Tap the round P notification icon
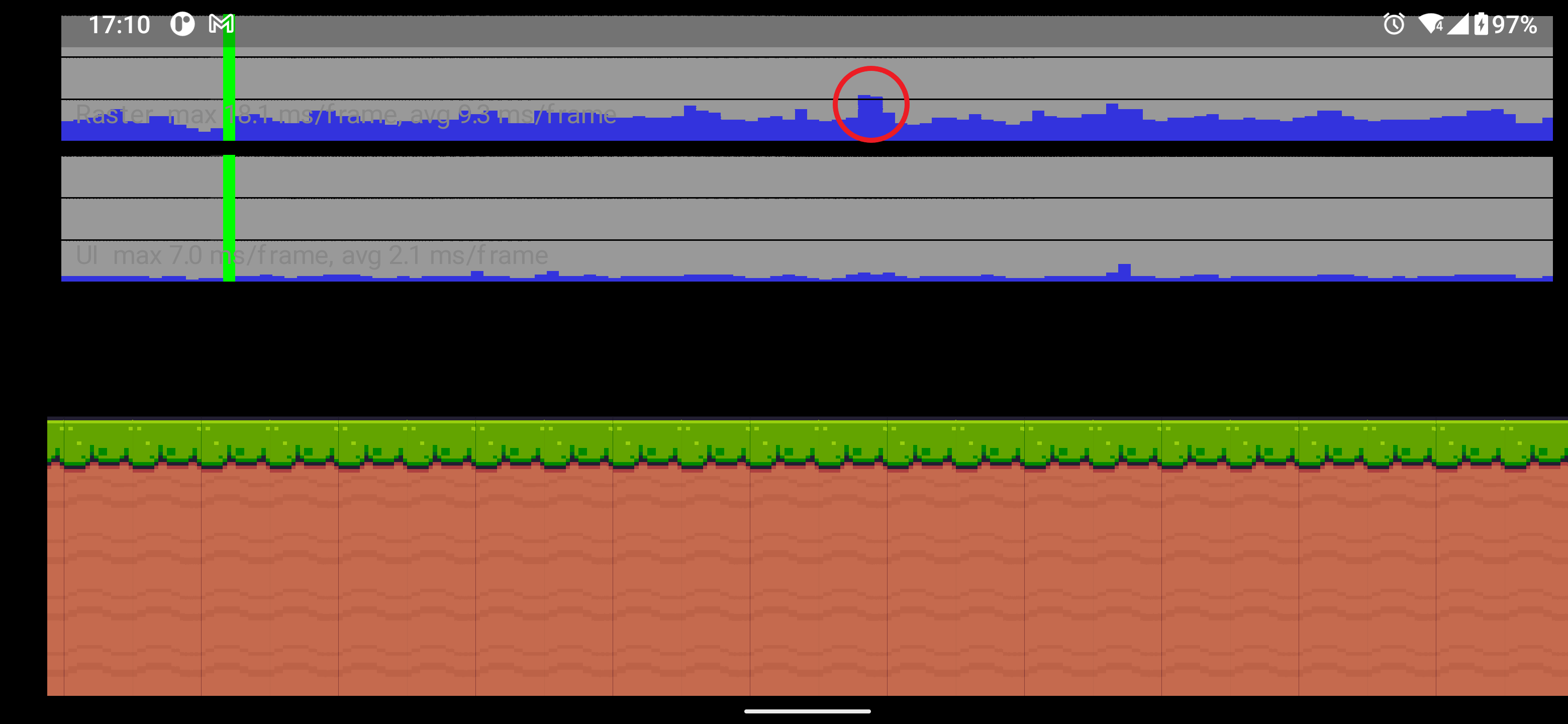 coord(182,24)
